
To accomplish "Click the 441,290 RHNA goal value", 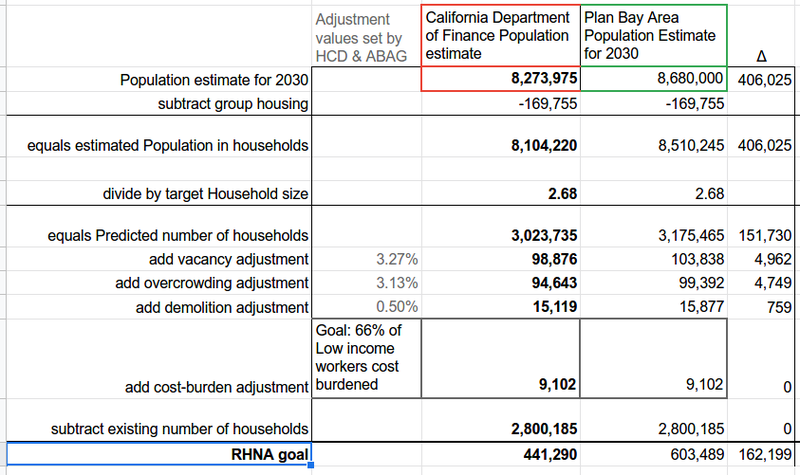I will click(x=498, y=456).
